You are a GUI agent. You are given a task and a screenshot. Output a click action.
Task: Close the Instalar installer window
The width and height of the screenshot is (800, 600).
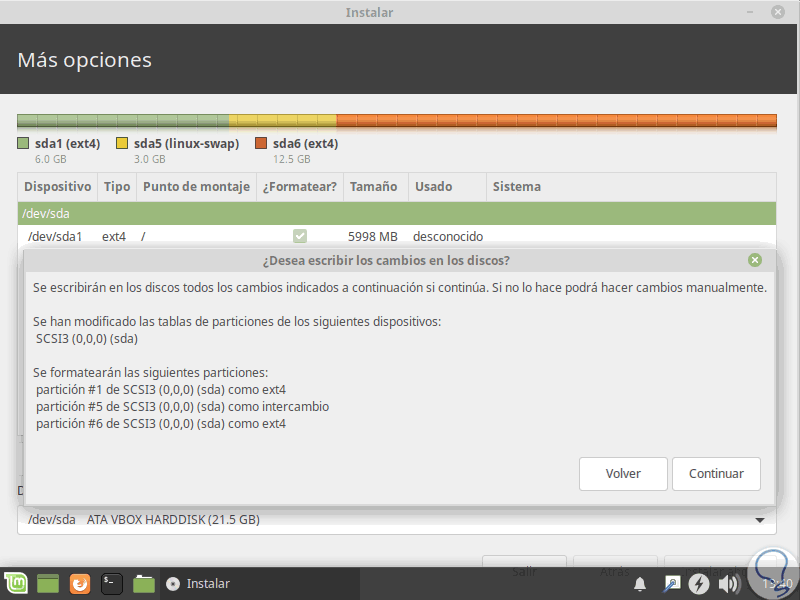778,12
